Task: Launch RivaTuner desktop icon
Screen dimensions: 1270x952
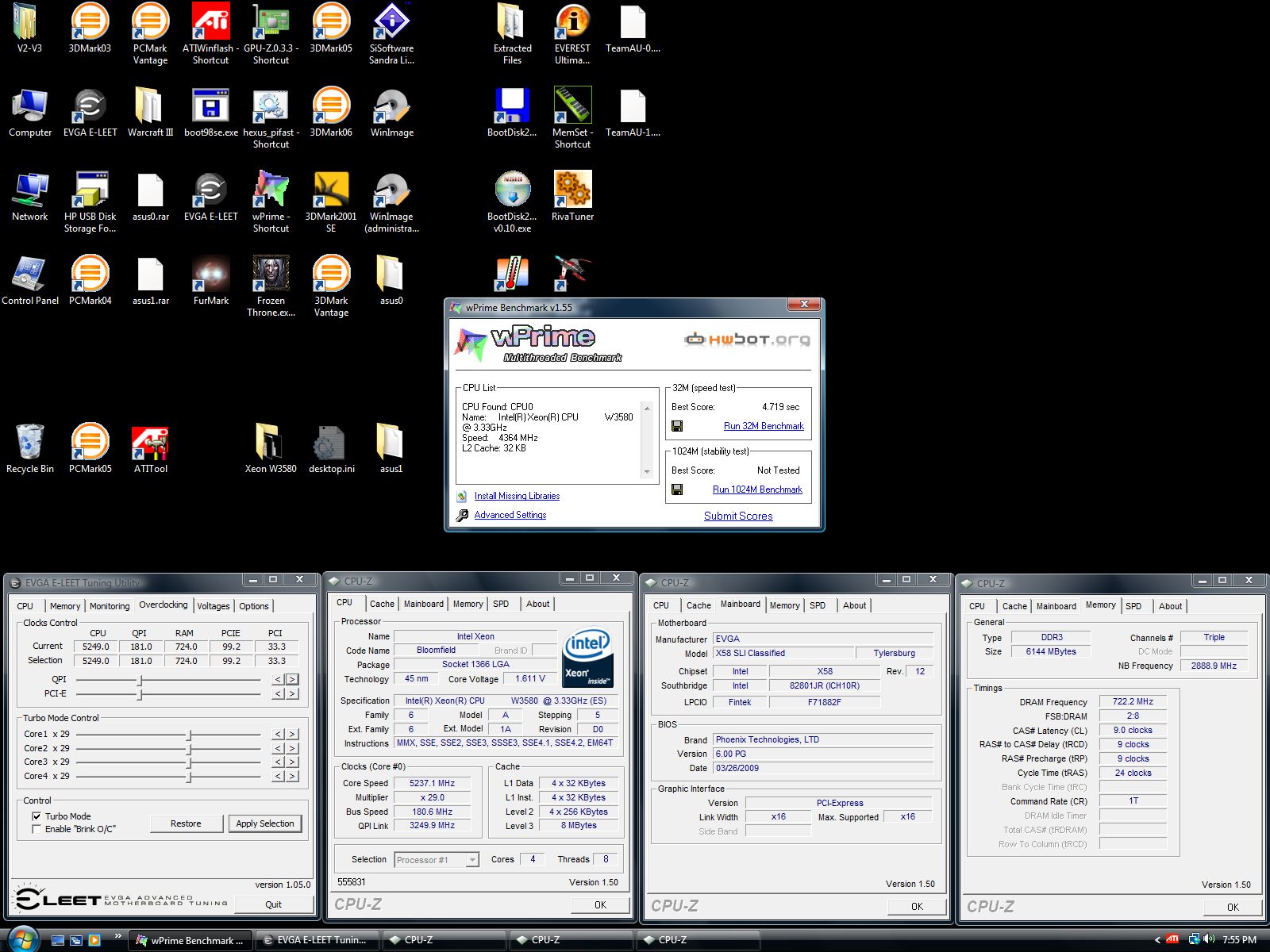Action: (572, 196)
